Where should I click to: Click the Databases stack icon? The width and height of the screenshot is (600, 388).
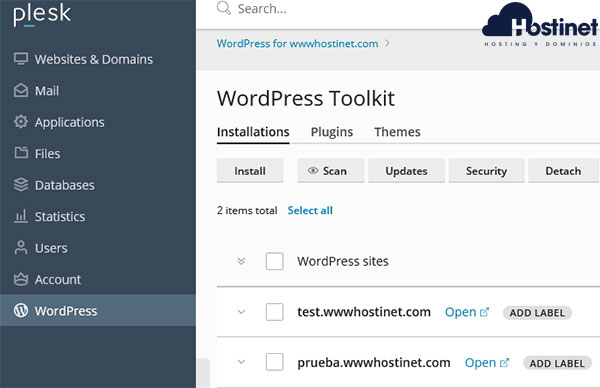[21, 185]
